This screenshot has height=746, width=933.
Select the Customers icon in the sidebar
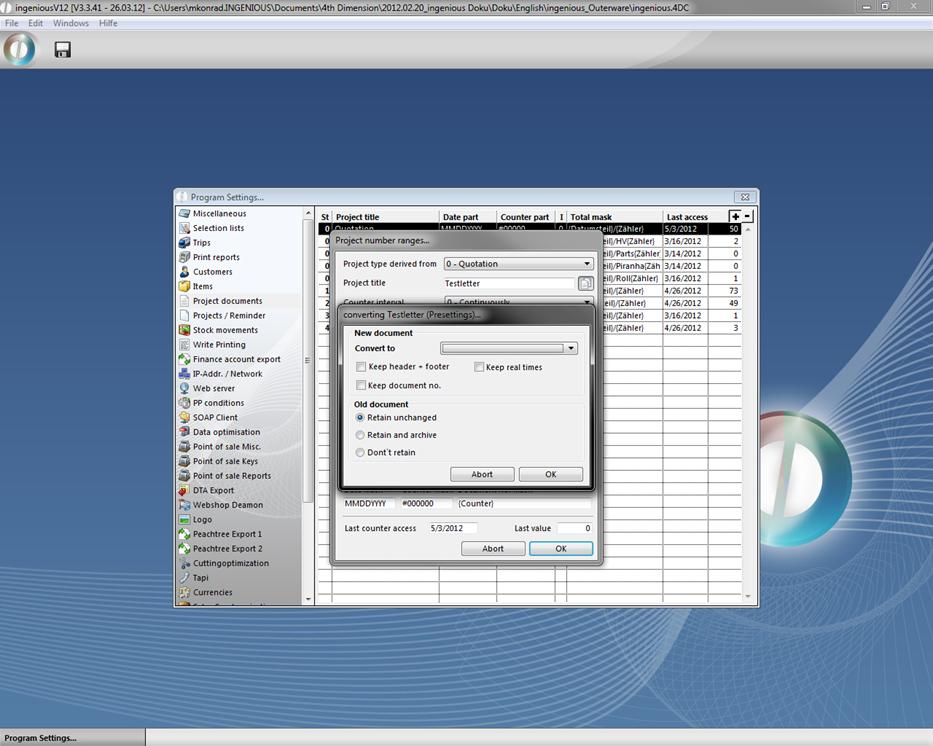pos(185,272)
